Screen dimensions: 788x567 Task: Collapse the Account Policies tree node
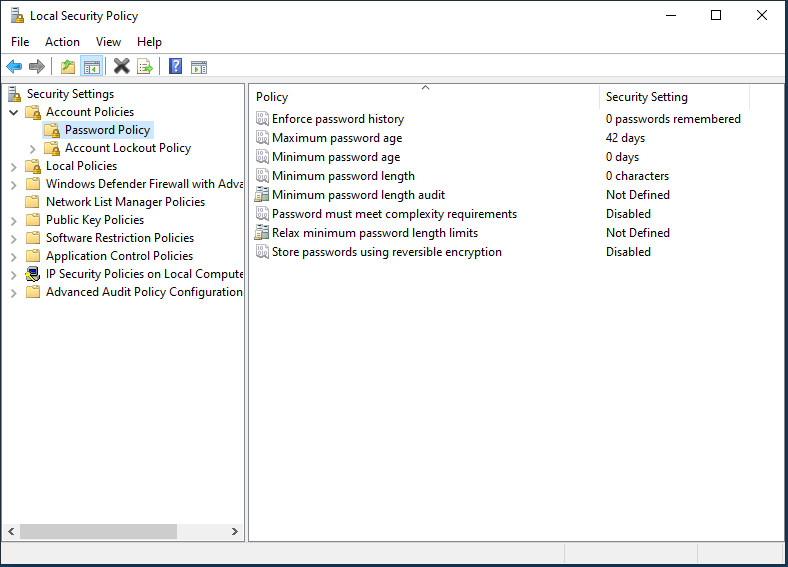(x=14, y=112)
